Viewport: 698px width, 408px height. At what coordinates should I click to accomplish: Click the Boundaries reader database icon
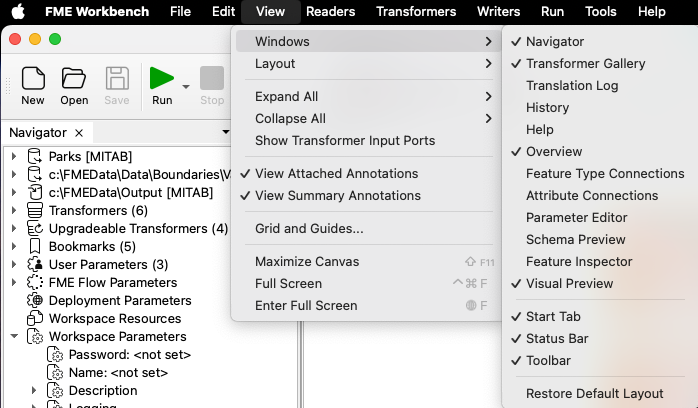35,174
